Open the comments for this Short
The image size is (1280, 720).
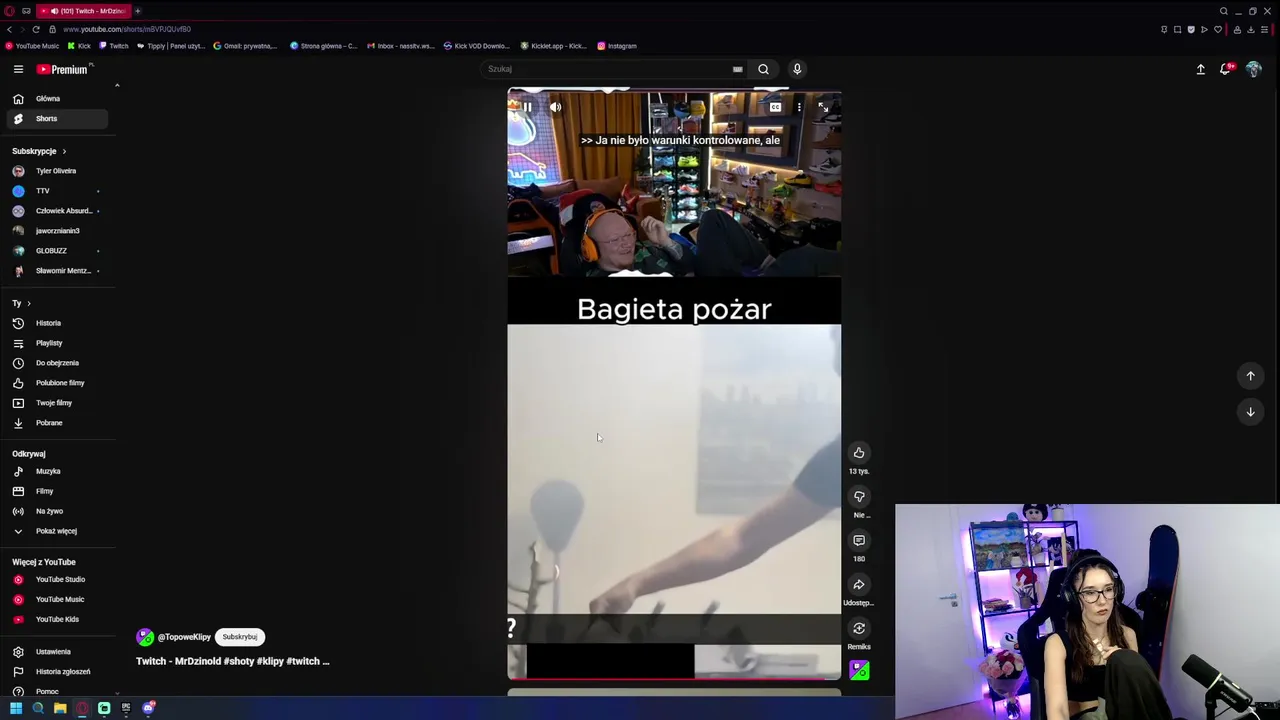click(859, 541)
